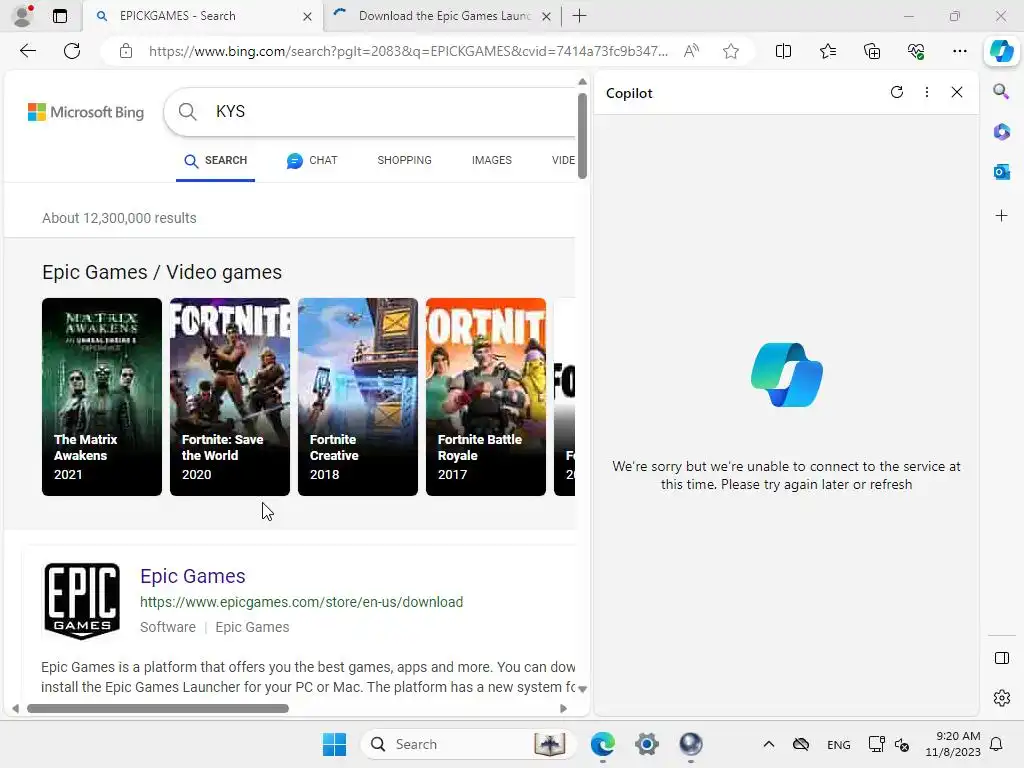The image size is (1024, 768).
Task: Click the horizontal page scrollbar thumb
Action: tap(158, 709)
